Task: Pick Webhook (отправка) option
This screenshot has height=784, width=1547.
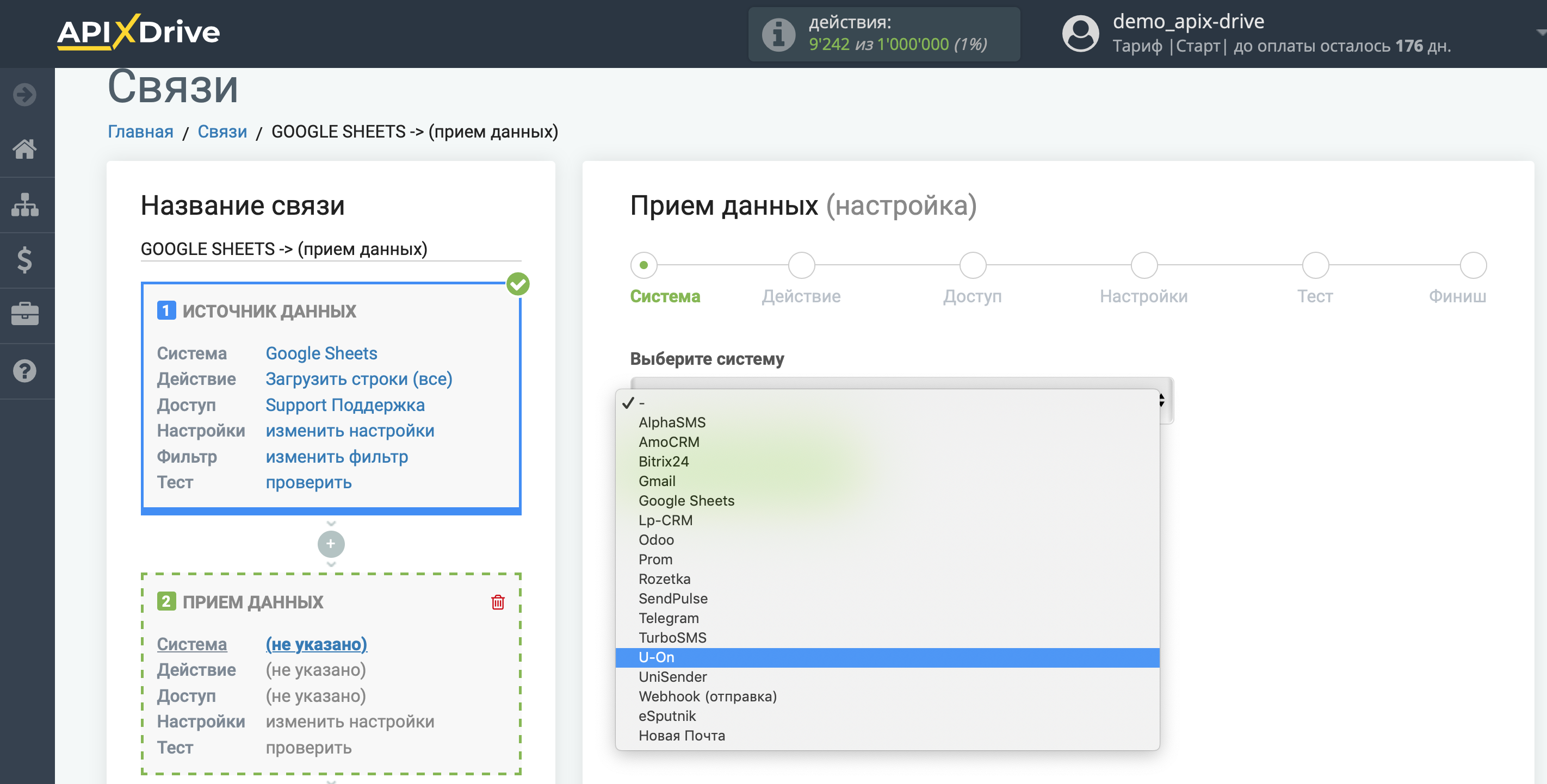Action: click(x=887, y=696)
